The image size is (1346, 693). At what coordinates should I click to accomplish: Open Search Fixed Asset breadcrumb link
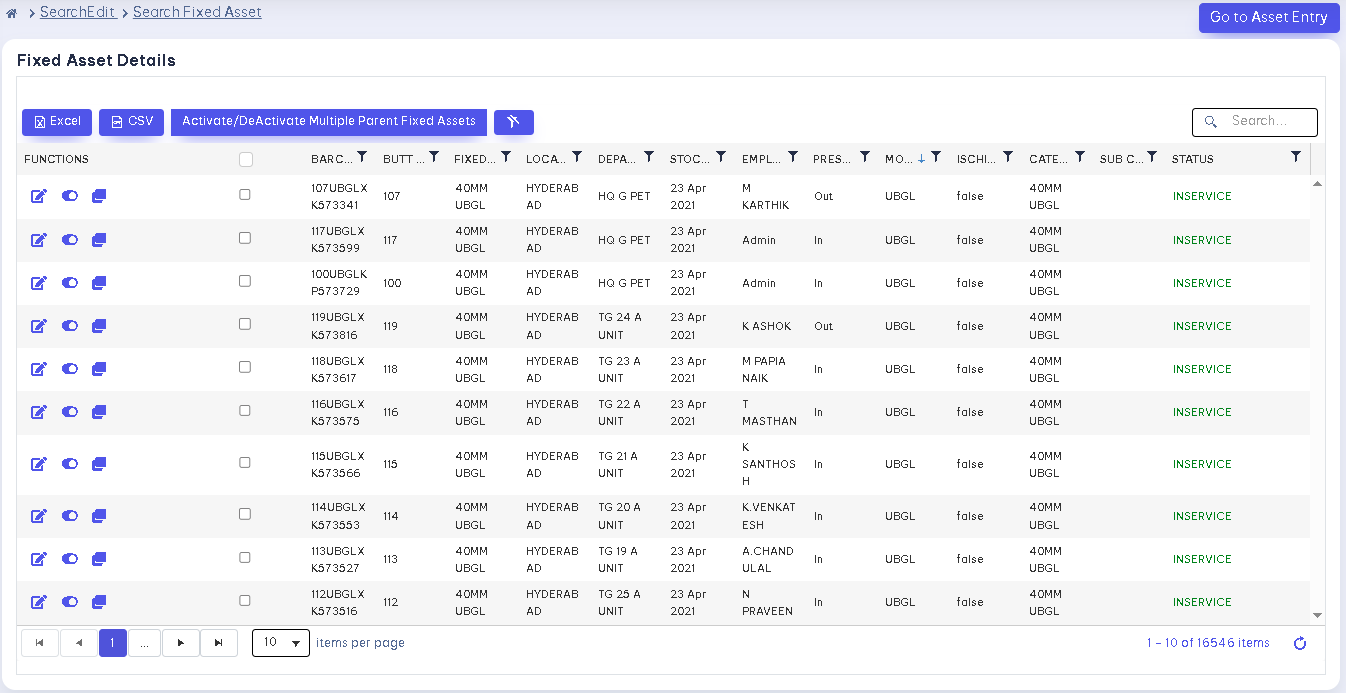pyautogui.click(x=197, y=13)
